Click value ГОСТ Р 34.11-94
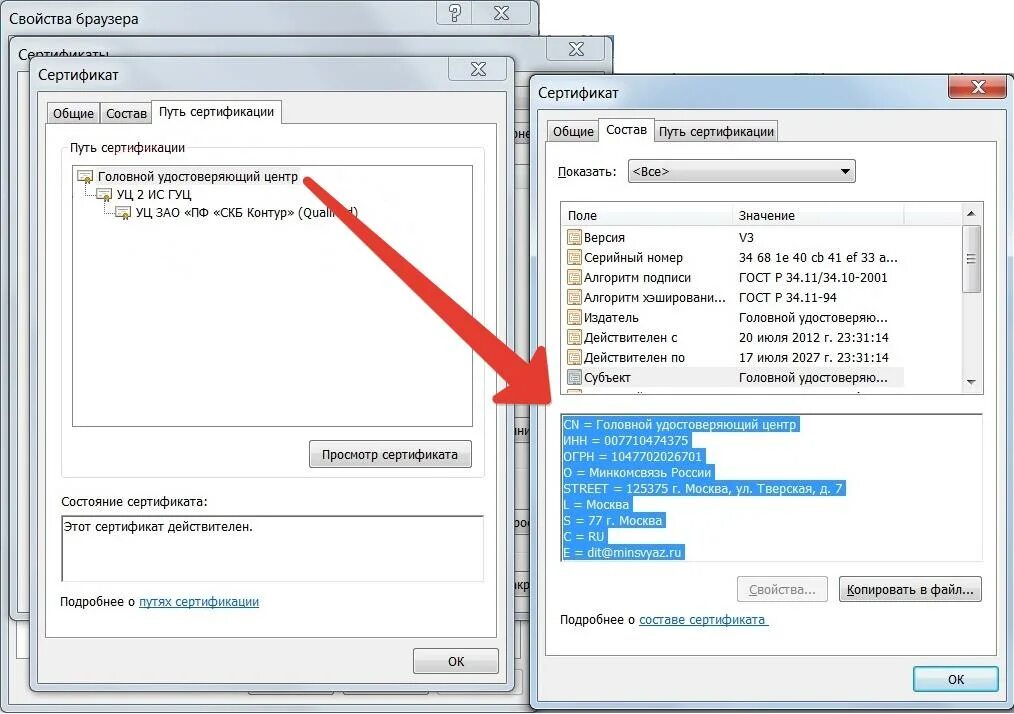This screenshot has height=714, width=1014. (x=788, y=298)
